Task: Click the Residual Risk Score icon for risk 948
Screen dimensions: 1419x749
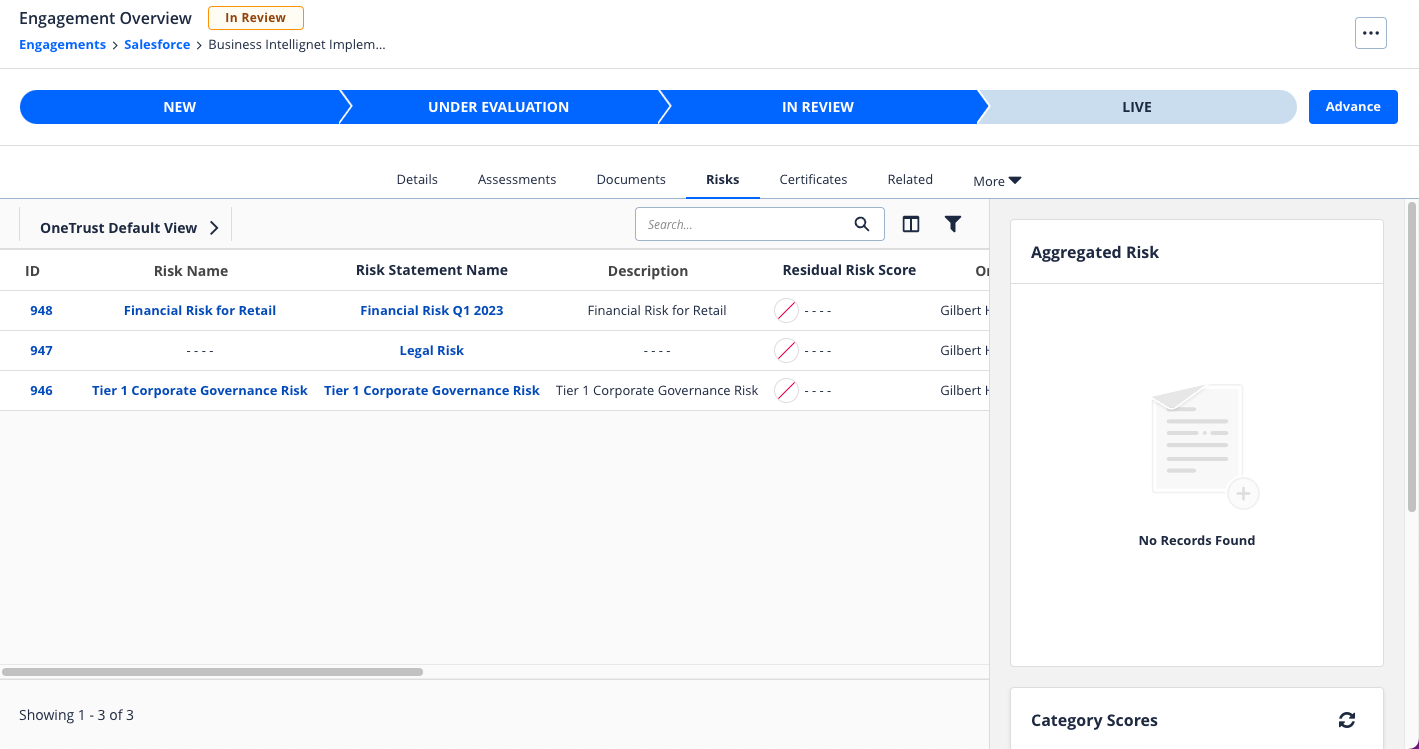Action: (x=785, y=310)
